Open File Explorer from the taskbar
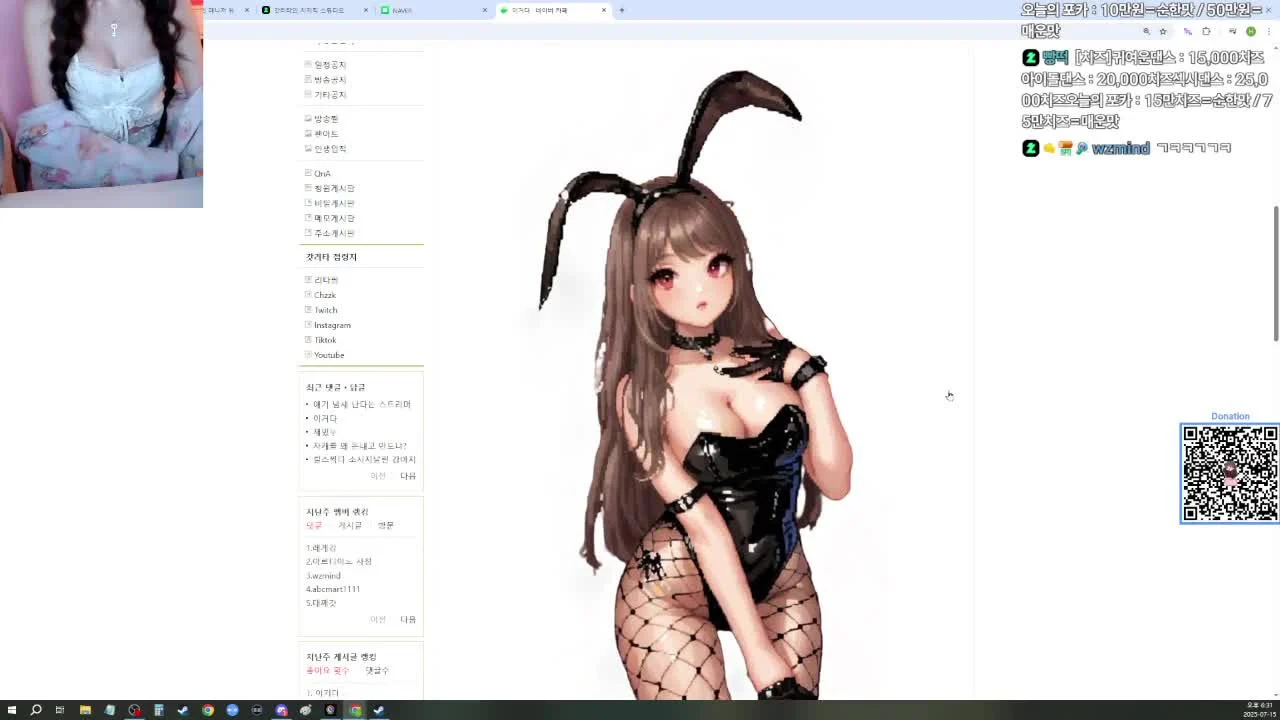 (x=85, y=710)
